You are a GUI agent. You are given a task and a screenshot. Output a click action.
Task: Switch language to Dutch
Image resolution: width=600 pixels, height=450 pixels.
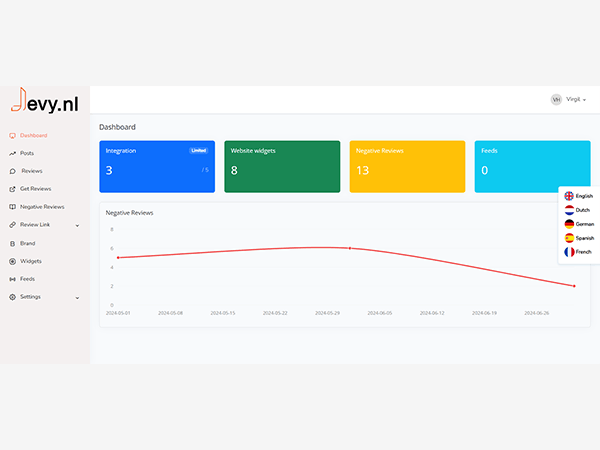click(583, 210)
